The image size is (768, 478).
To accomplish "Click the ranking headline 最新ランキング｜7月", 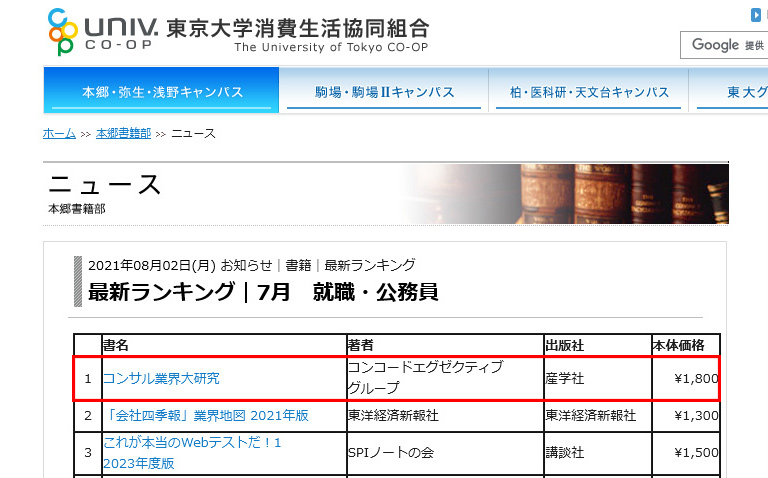I will click(x=263, y=292).
